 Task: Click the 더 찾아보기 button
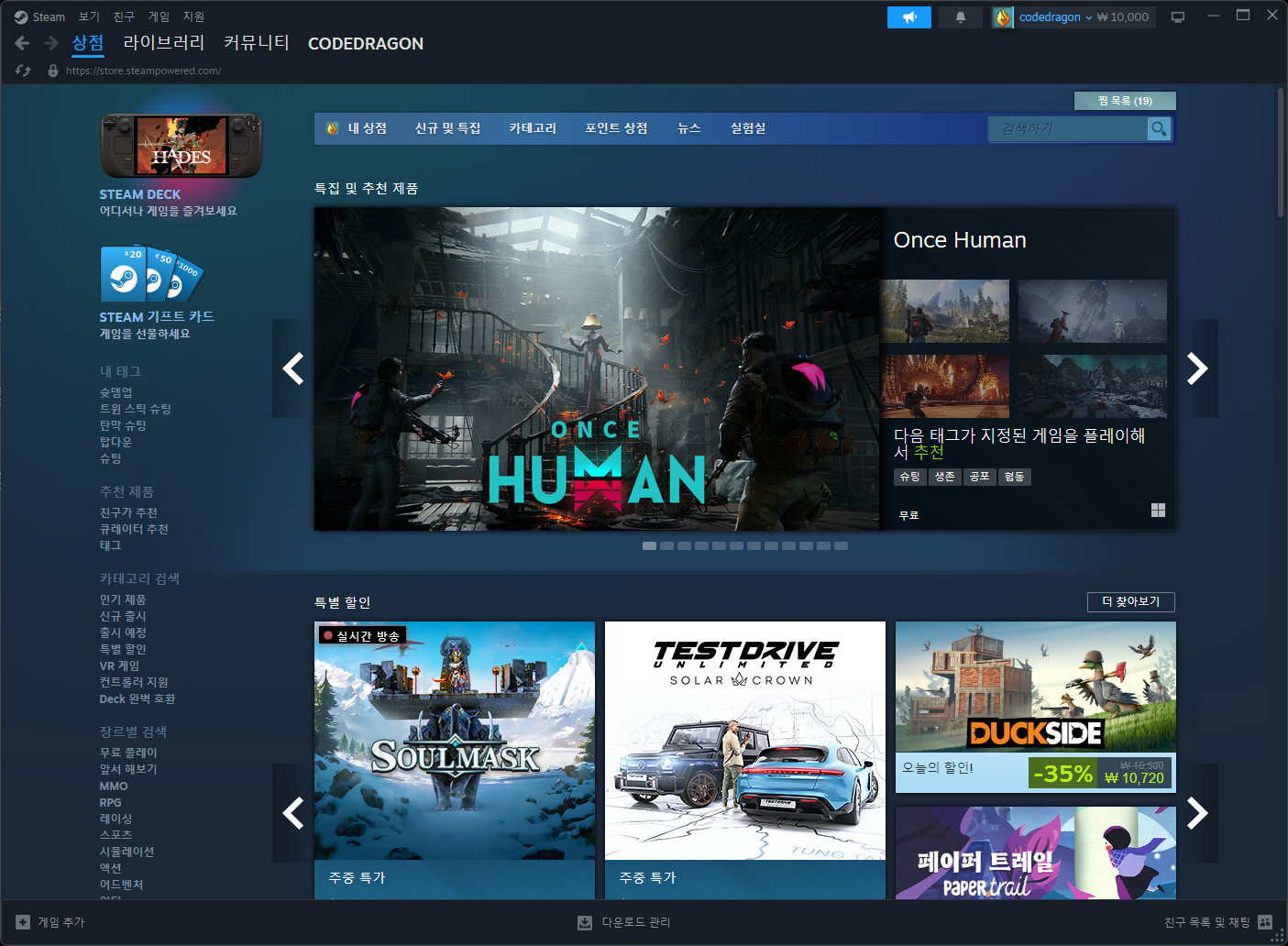point(1131,601)
